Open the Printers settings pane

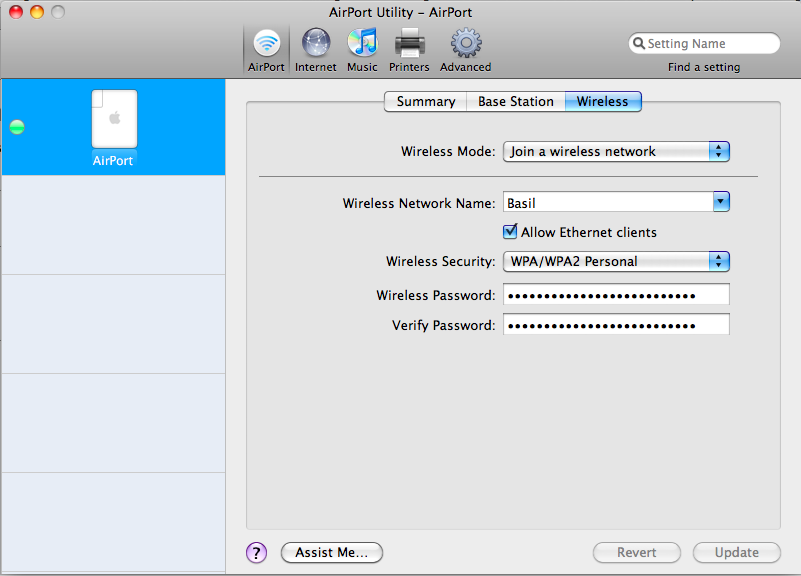[x=409, y=50]
